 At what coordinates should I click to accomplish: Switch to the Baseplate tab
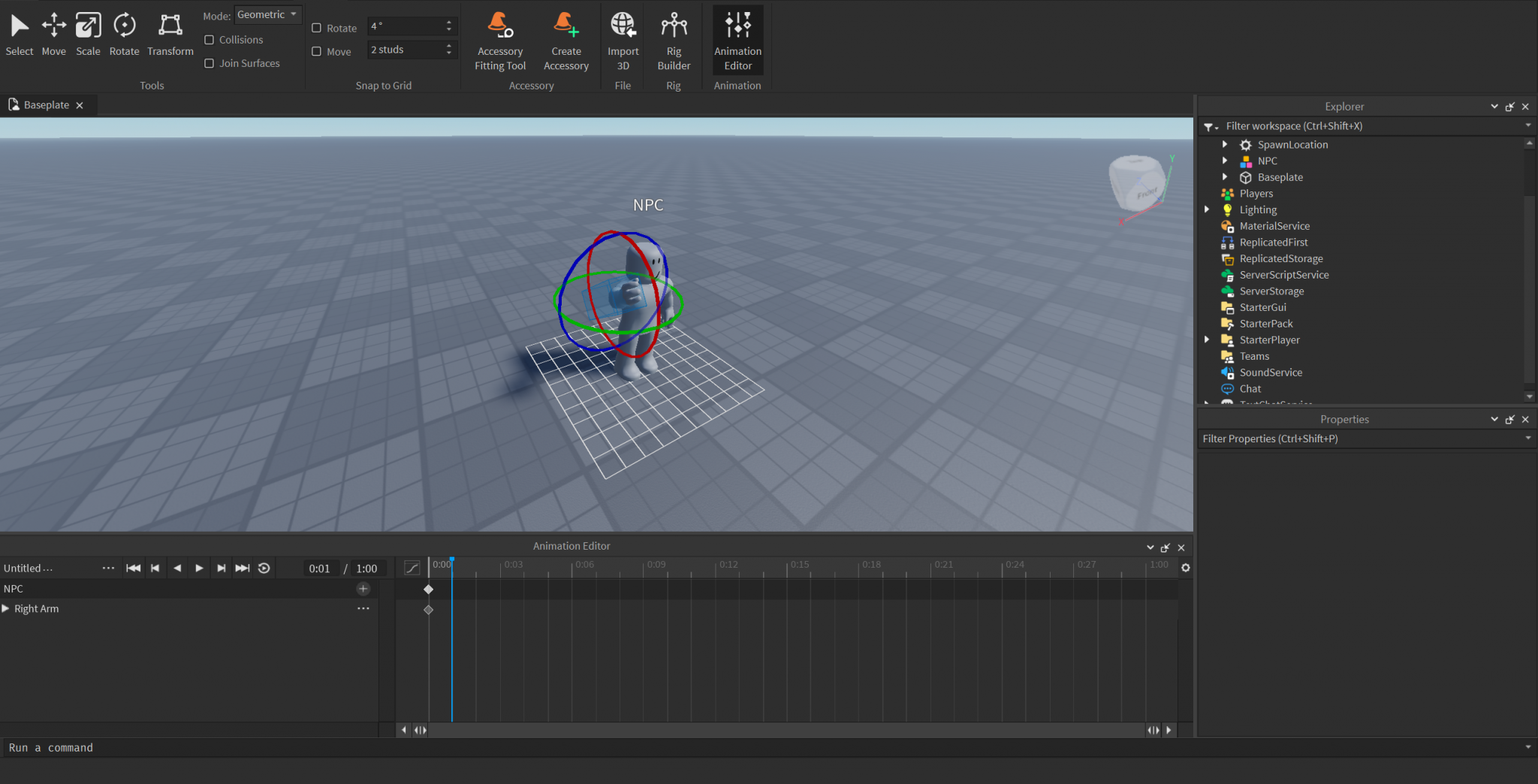(x=45, y=104)
